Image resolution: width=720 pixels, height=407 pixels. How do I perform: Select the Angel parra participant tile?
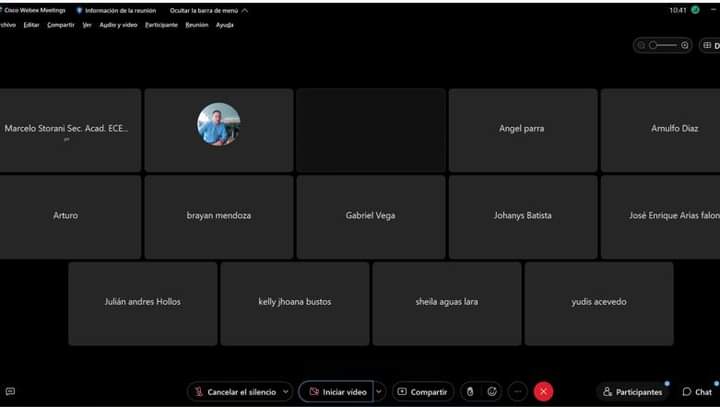(x=523, y=130)
